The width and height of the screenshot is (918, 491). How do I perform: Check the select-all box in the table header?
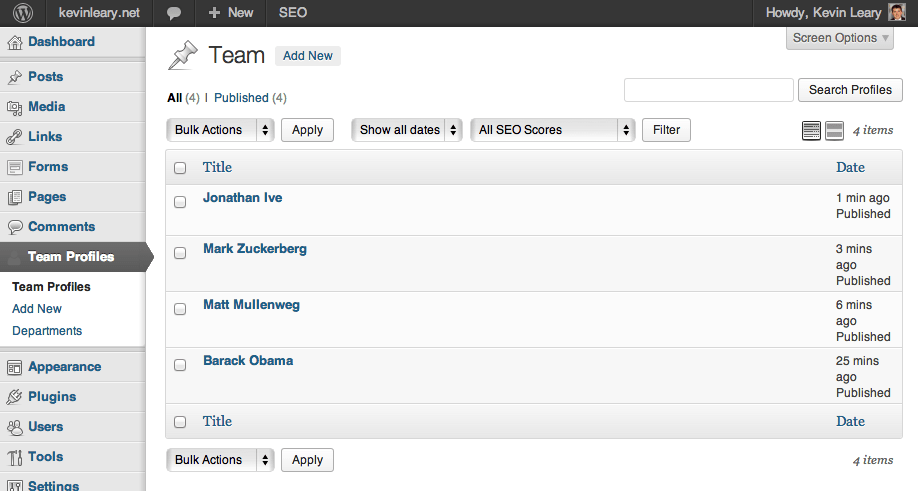(x=180, y=168)
